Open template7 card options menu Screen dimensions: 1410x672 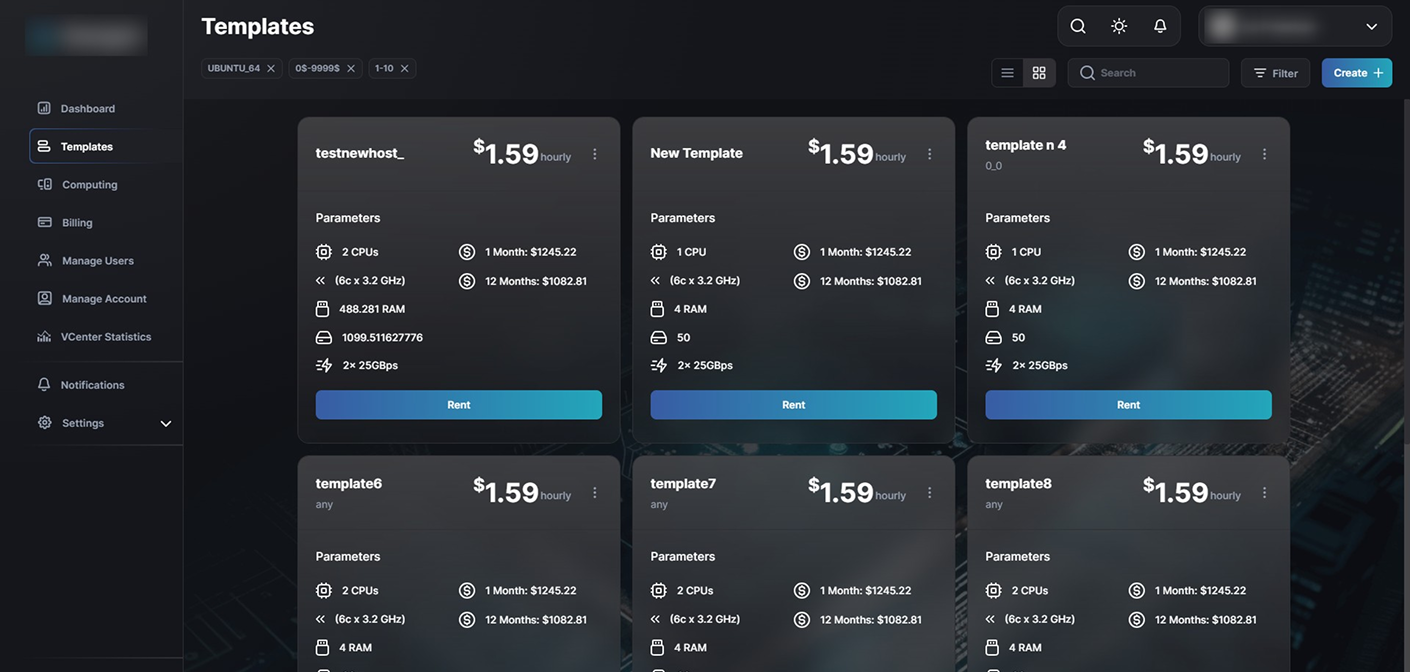pyautogui.click(x=930, y=493)
